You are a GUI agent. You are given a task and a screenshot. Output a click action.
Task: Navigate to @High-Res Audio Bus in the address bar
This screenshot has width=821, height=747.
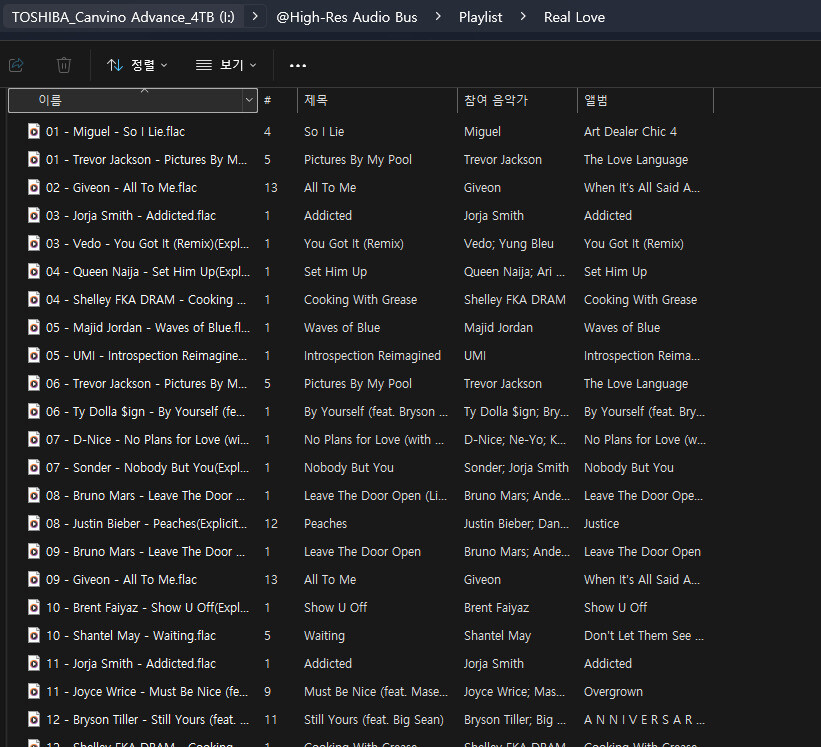[x=346, y=17]
